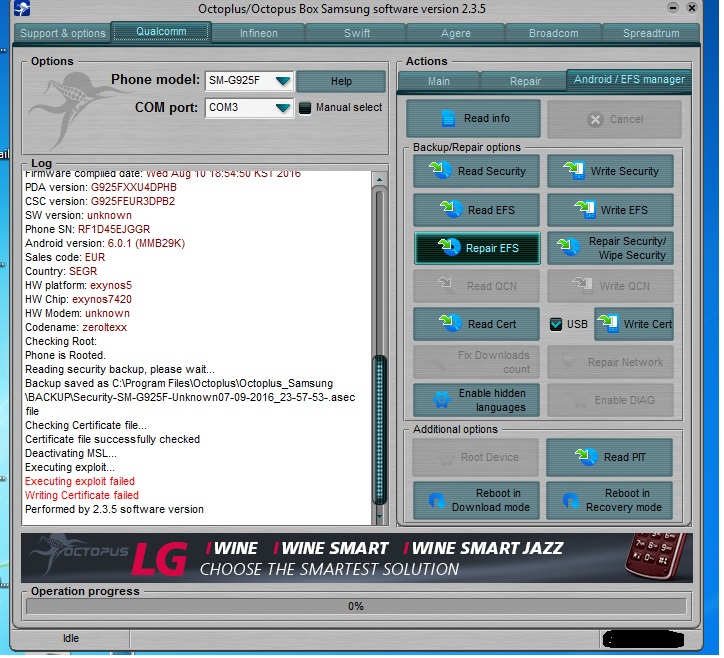Click the Read Security label

[x=492, y=171]
